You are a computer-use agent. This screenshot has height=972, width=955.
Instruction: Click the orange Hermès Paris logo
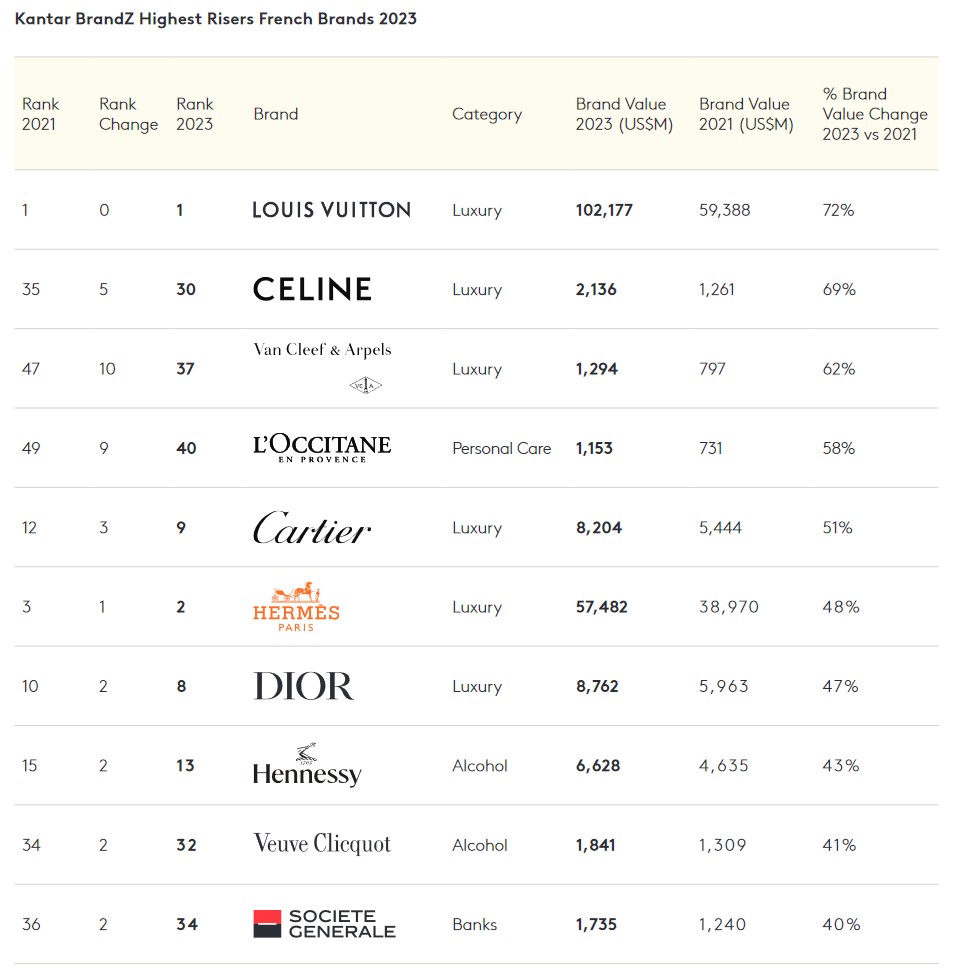[x=296, y=606]
